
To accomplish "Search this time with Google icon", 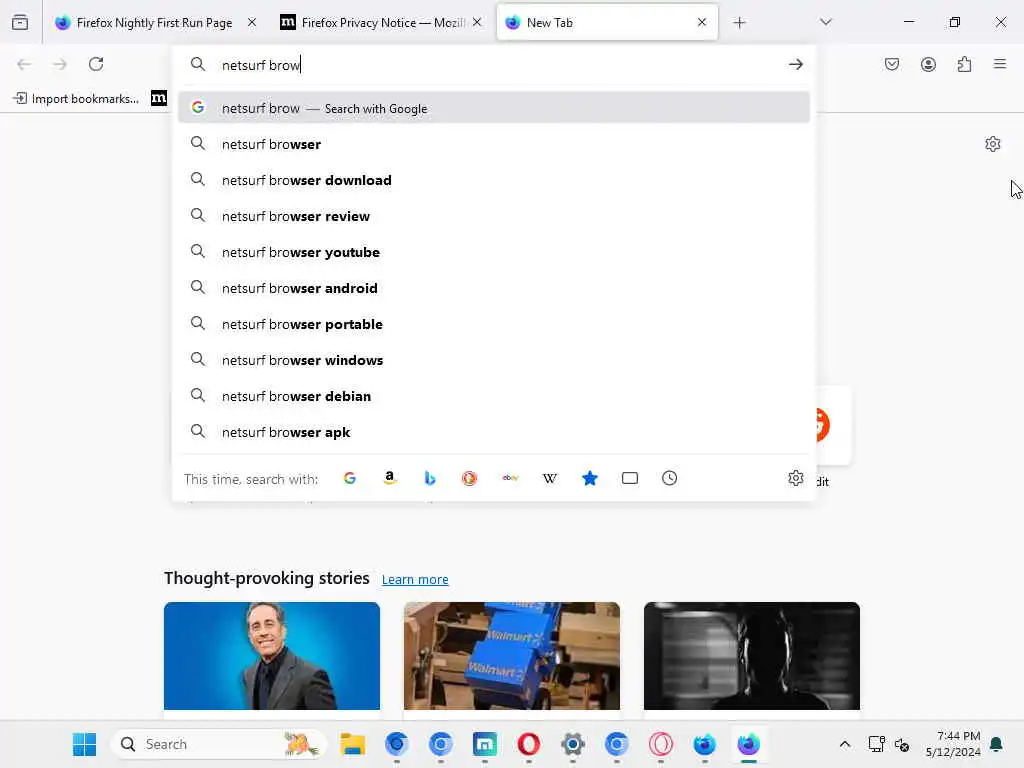I will coord(349,479).
